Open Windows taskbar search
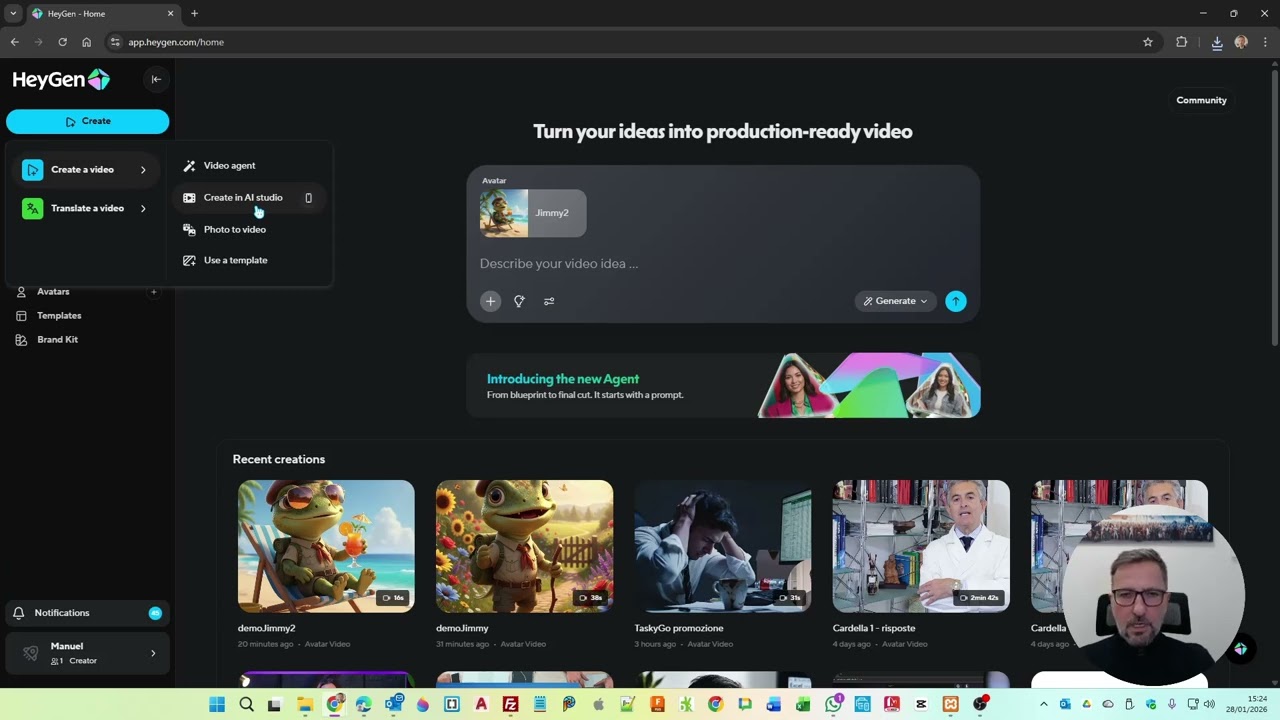Image resolution: width=1280 pixels, height=720 pixels. pos(246,705)
